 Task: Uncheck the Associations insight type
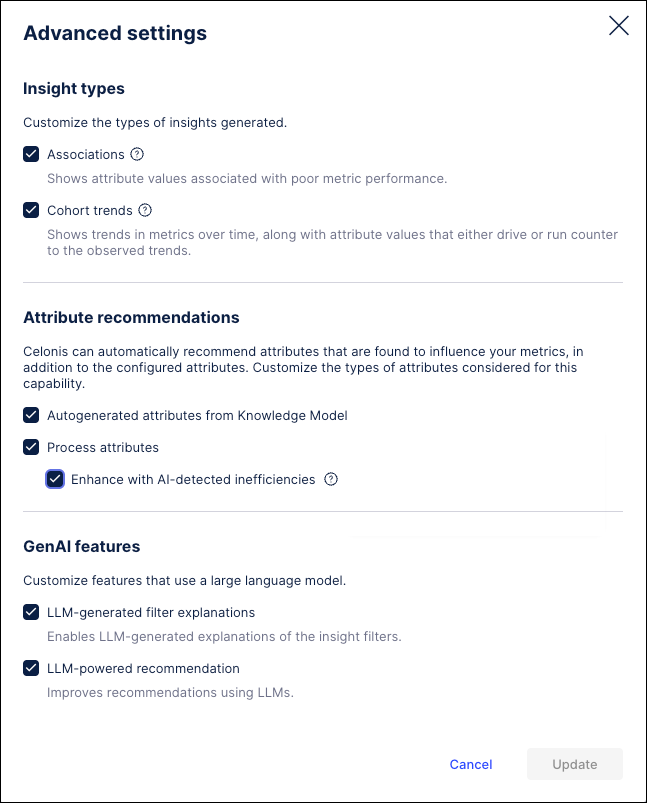(x=30, y=154)
